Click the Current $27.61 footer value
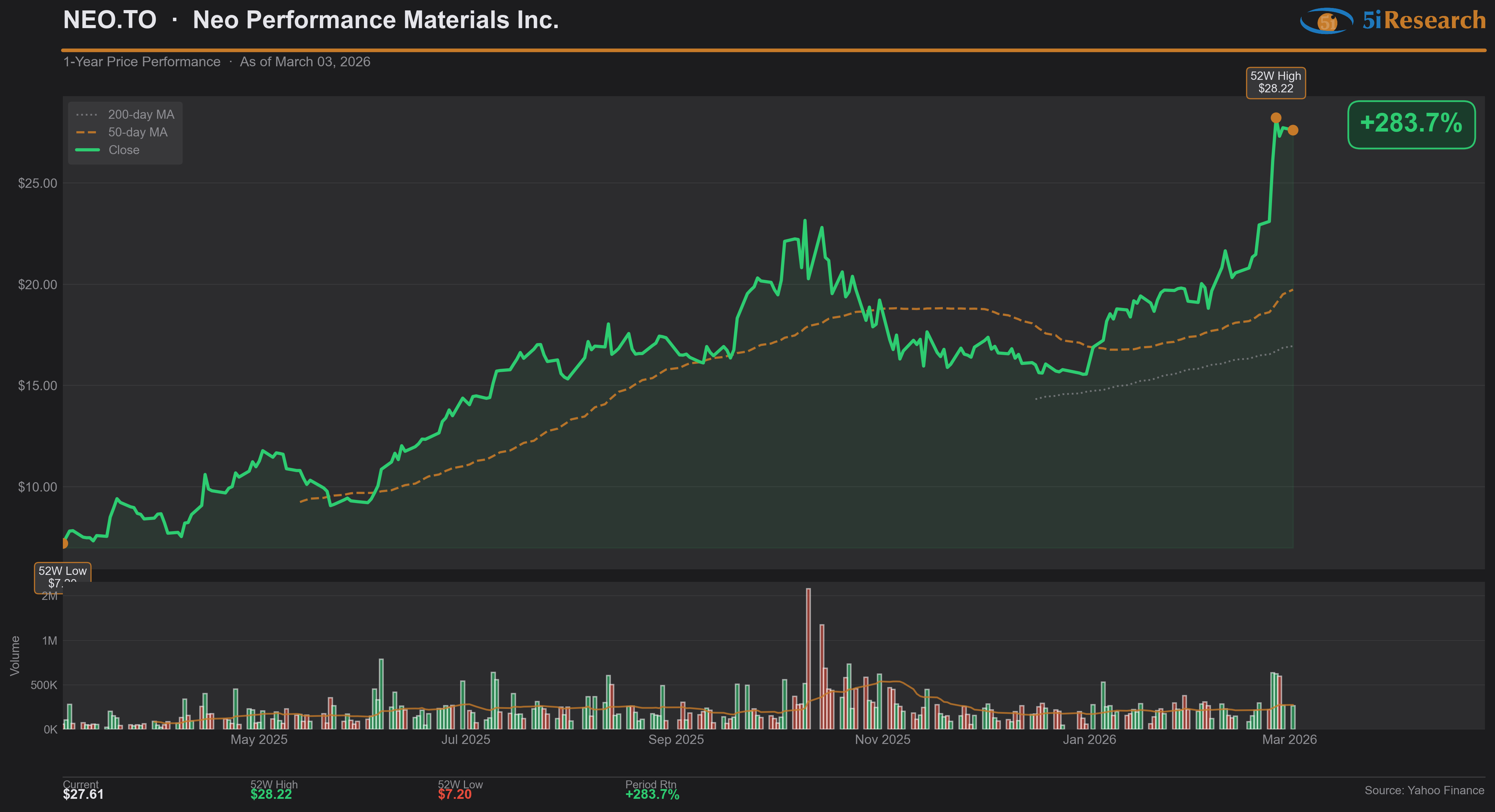The height and width of the screenshot is (812, 1495). 83,794
